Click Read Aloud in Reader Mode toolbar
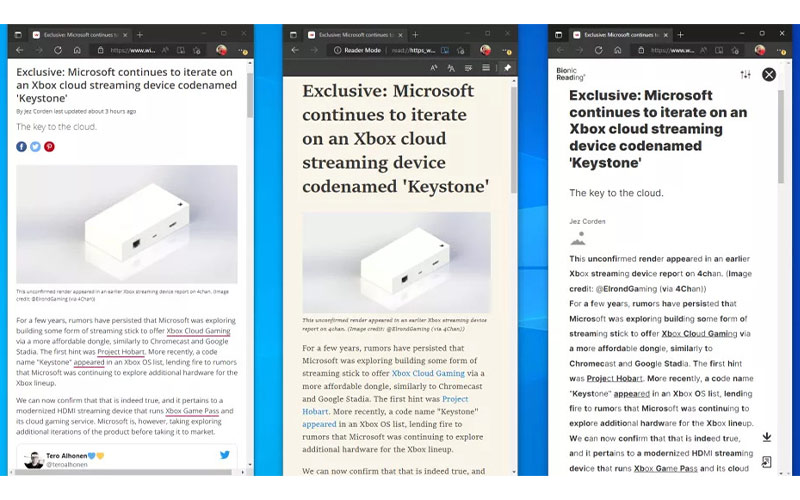 pos(434,68)
